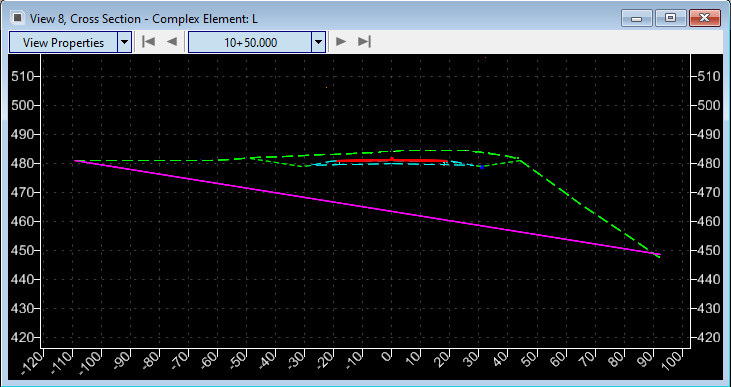The image size is (731, 387).
Task: Click the title 'View 8, Cross Section - Complex Element: L'
Action: point(144,19)
